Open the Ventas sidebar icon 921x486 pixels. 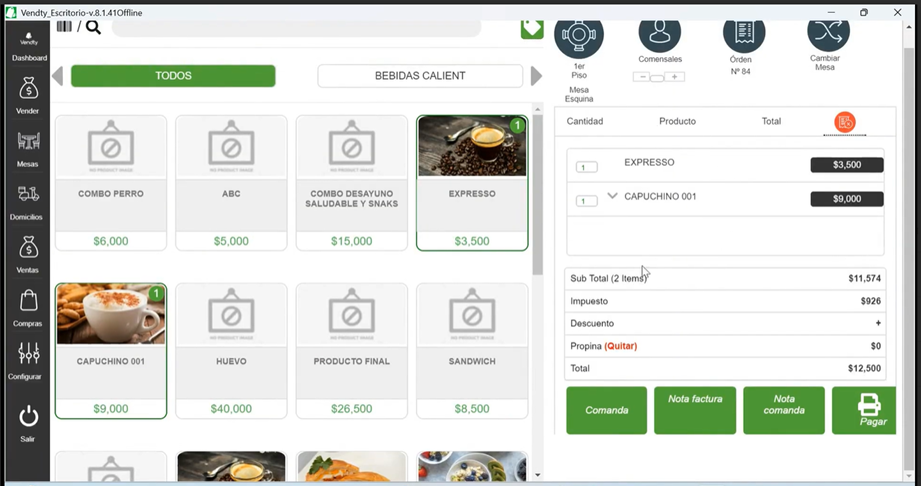tap(28, 248)
